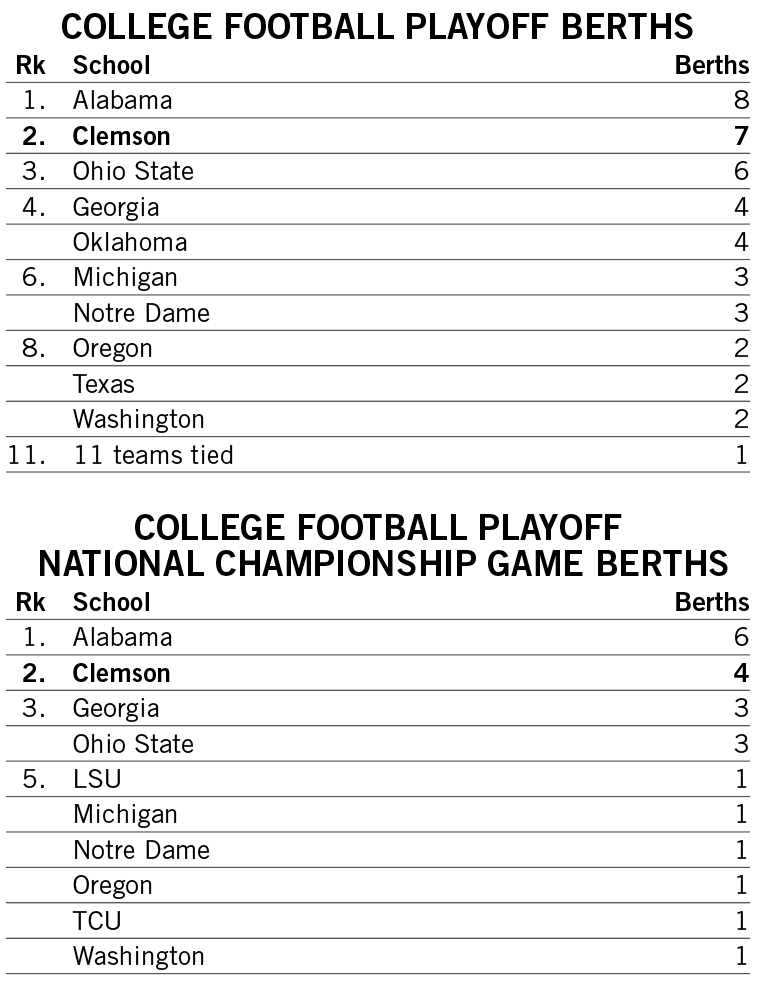
Task: Click Alabama in the playoff berths table
Action: (122, 101)
